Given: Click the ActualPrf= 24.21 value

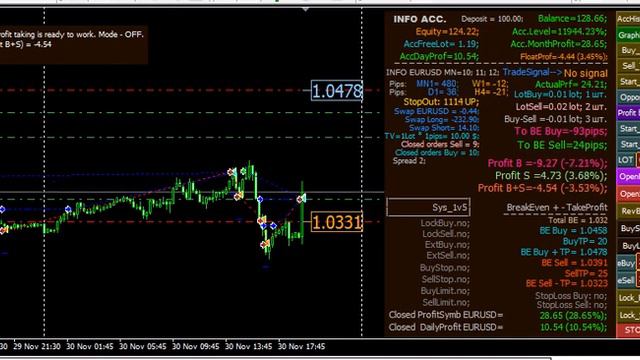Looking at the screenshot, I should click(x=571, y=84).
